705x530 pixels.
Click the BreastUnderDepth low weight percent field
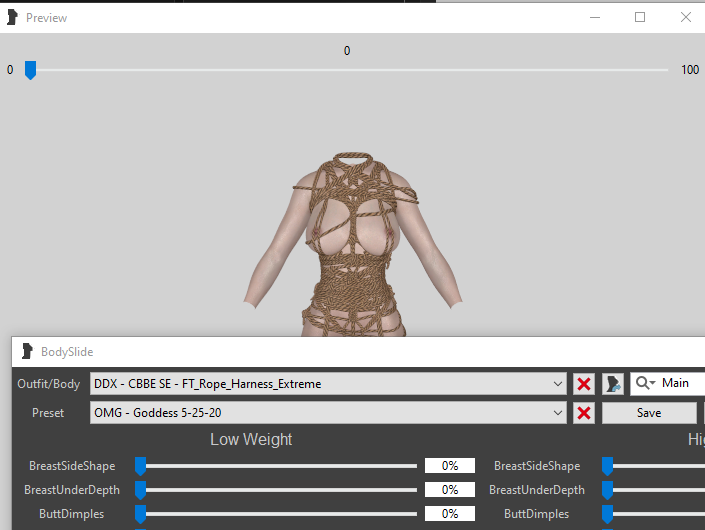pyautogui.click(x=450, y=490)
